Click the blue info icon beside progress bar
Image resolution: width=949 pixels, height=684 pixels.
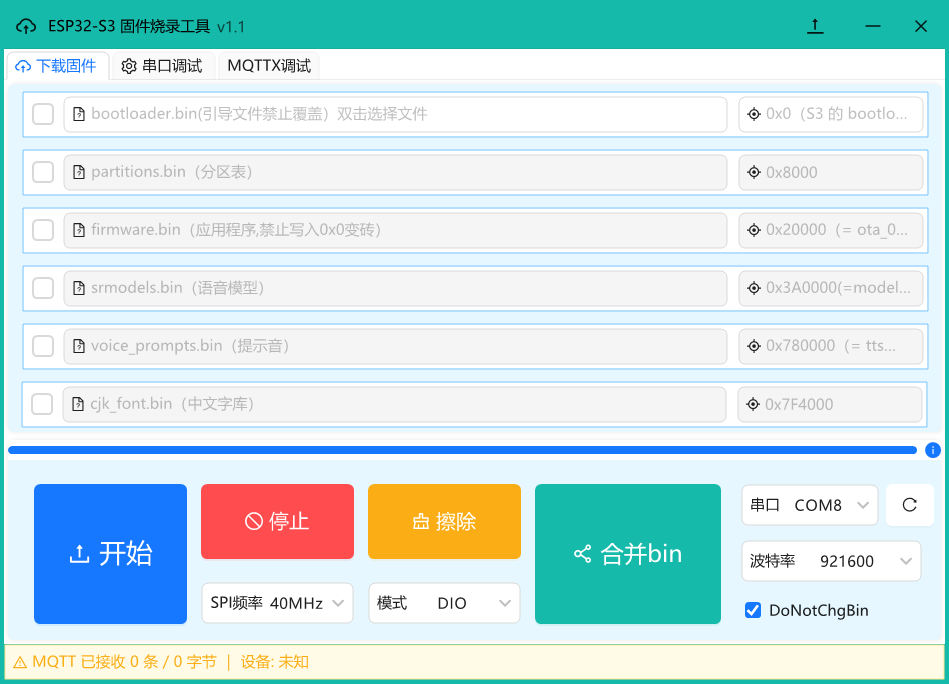(x=933, y=450)
